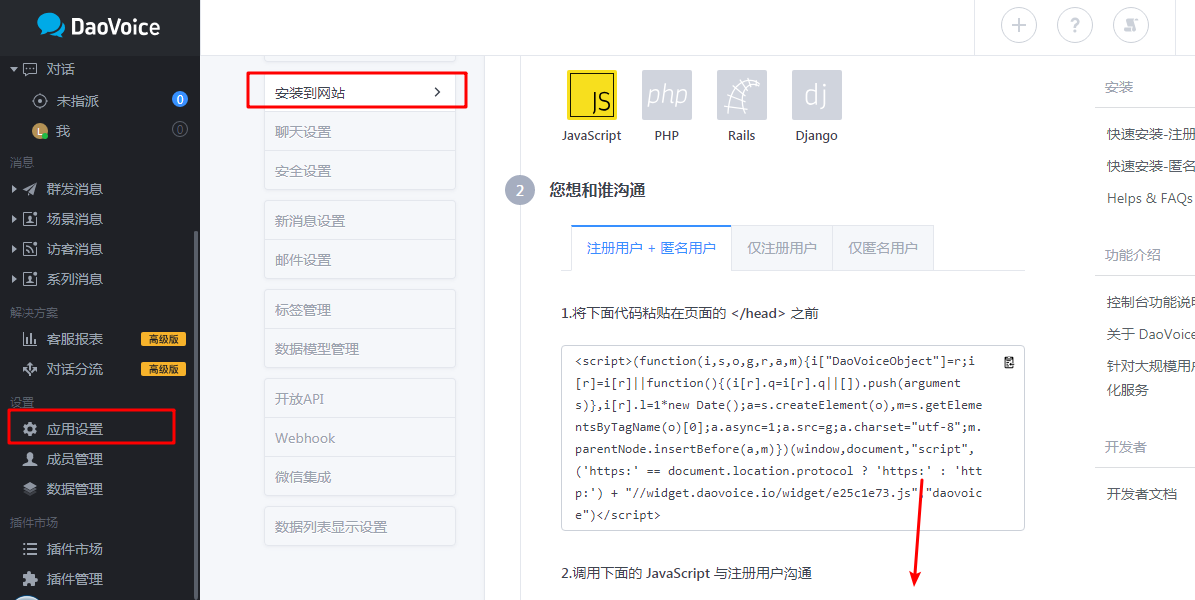Click the 您想和谁沟通 heading text
This screenshot has height=600, width=1195.
tap(598, 191)
